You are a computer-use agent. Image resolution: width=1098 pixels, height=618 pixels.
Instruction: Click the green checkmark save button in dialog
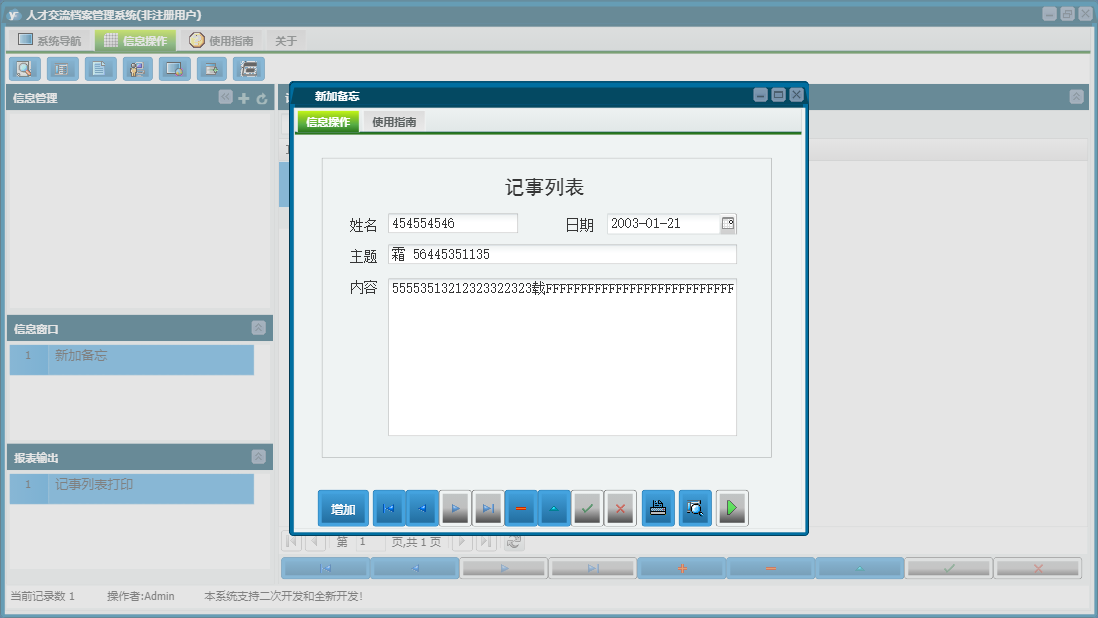coord(588,509)
